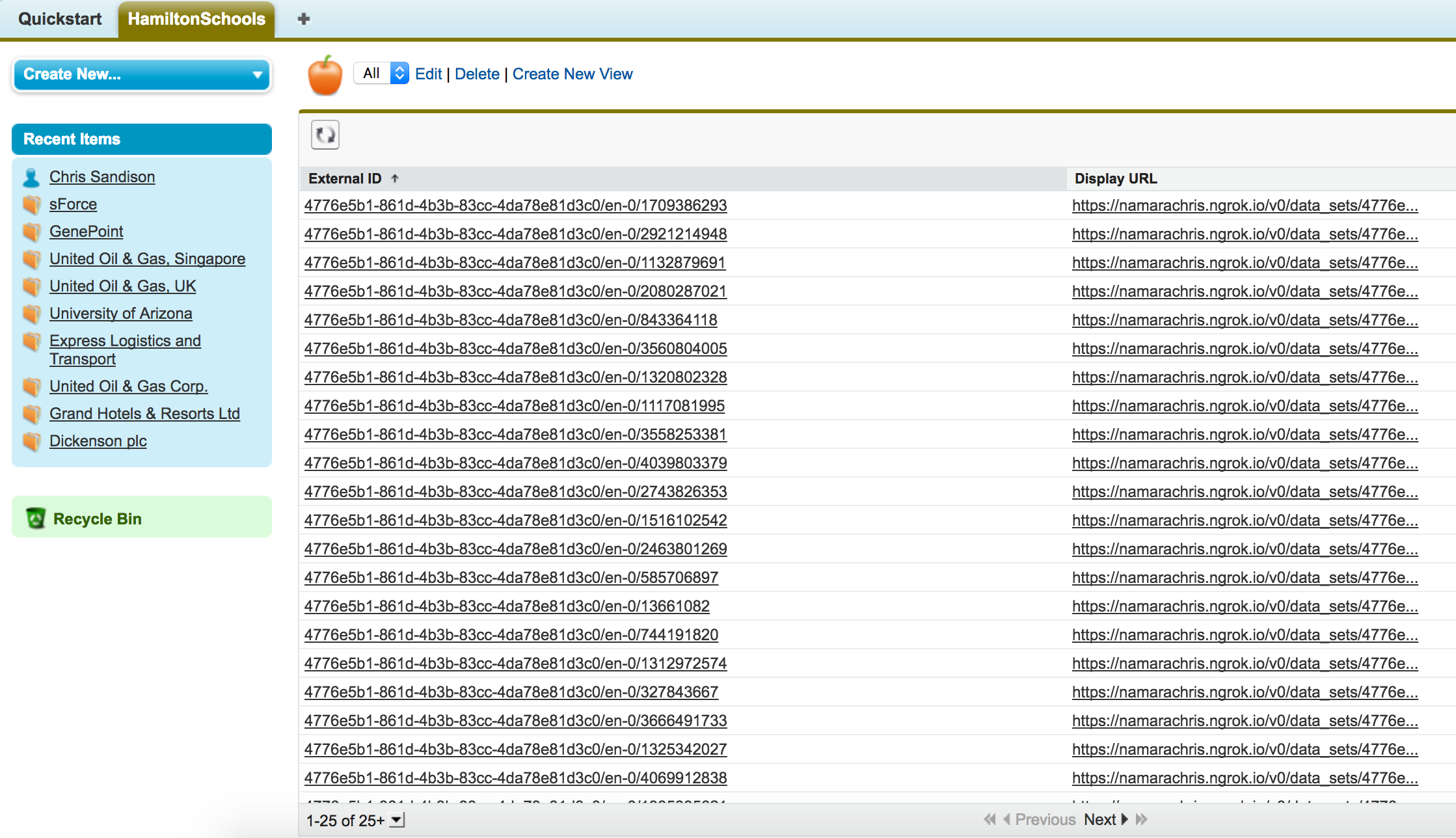Switch to the Quickstart tab

[59, 19]
